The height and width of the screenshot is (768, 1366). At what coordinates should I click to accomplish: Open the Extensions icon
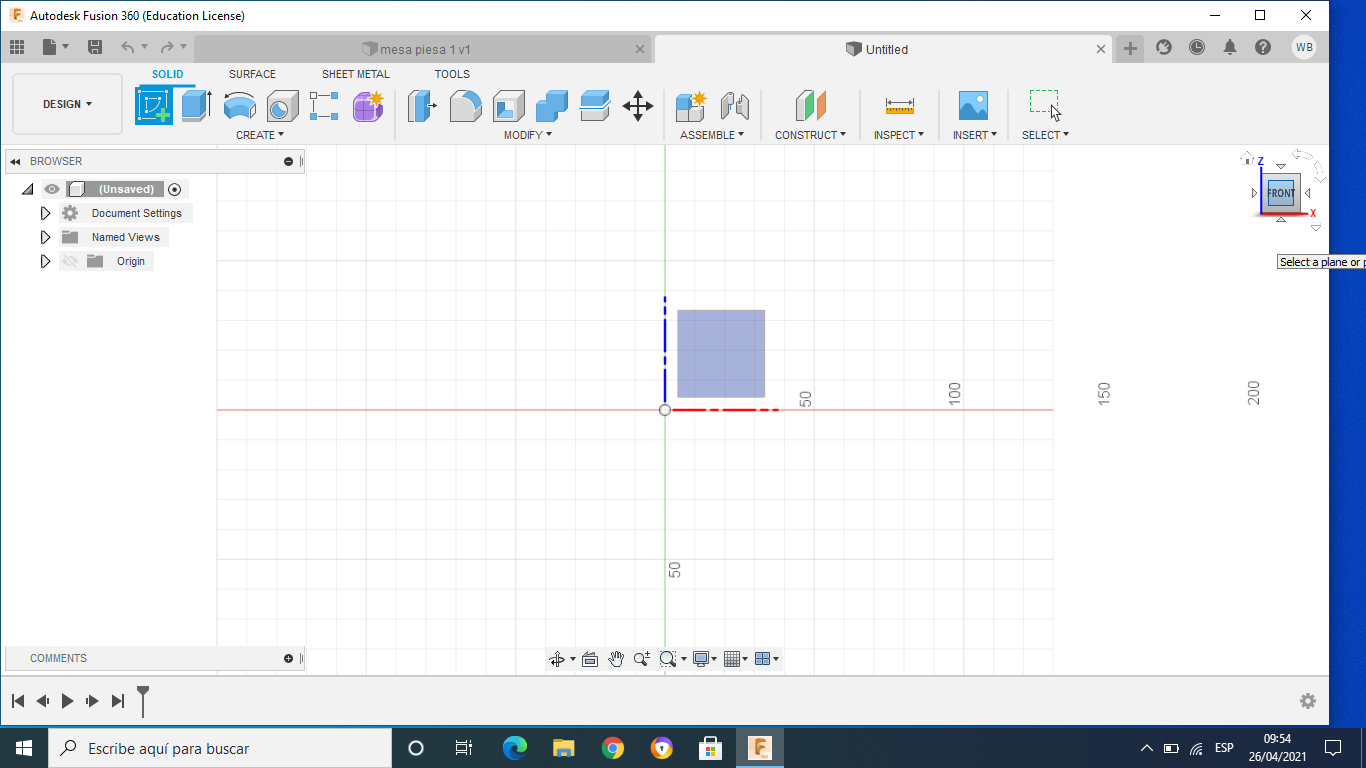1164,47
